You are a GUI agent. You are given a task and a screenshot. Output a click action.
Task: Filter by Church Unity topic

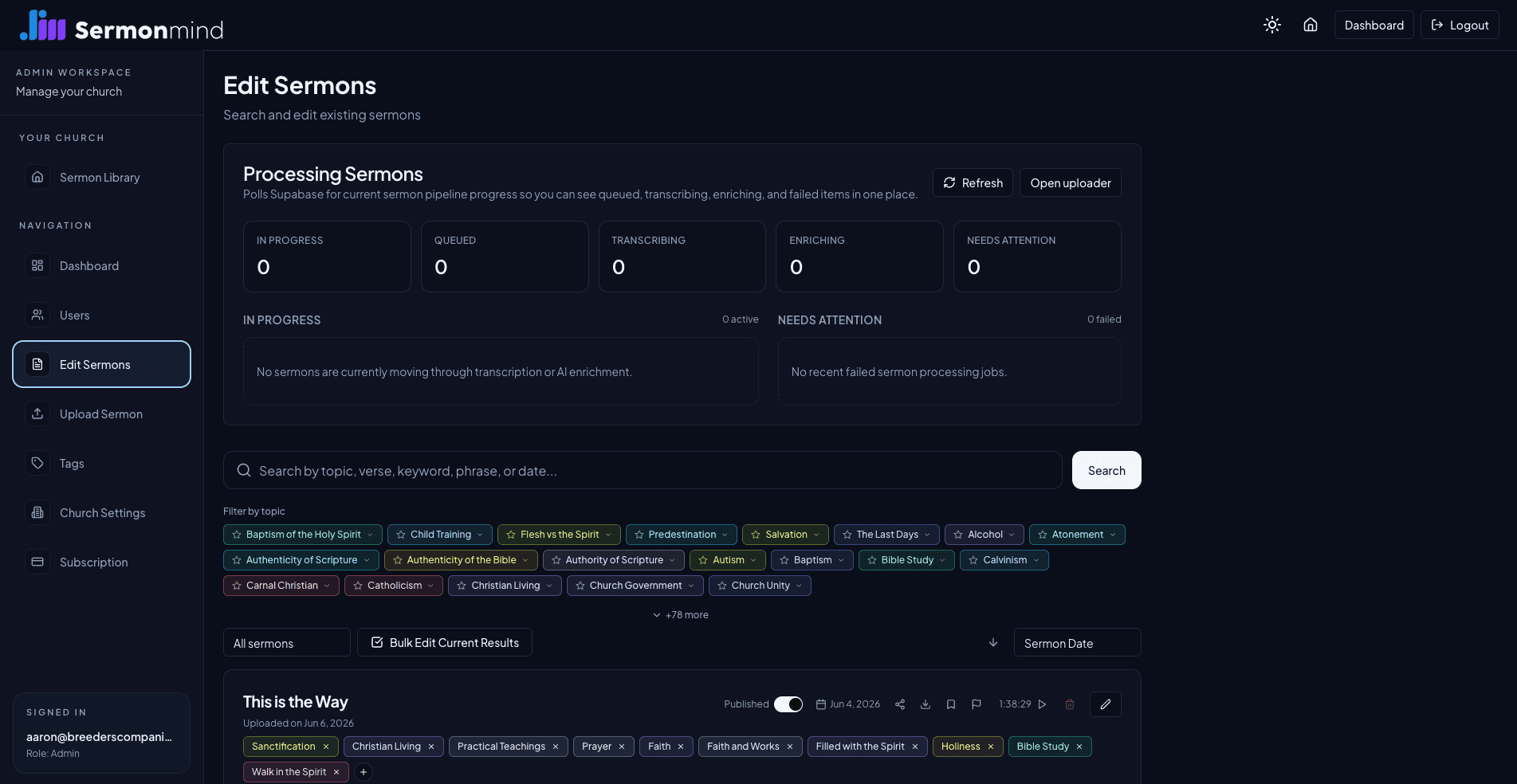760,586
